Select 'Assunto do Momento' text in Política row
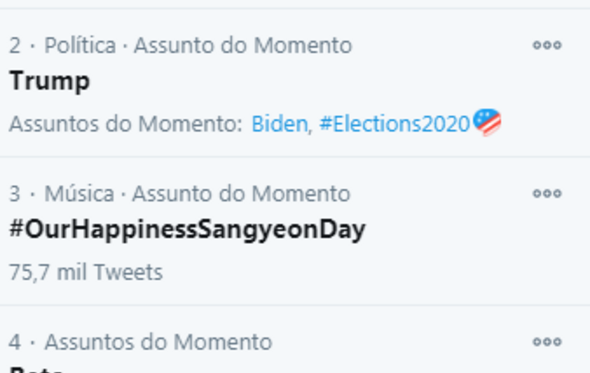Screen dimensions: 590x373 coord(243,46)
